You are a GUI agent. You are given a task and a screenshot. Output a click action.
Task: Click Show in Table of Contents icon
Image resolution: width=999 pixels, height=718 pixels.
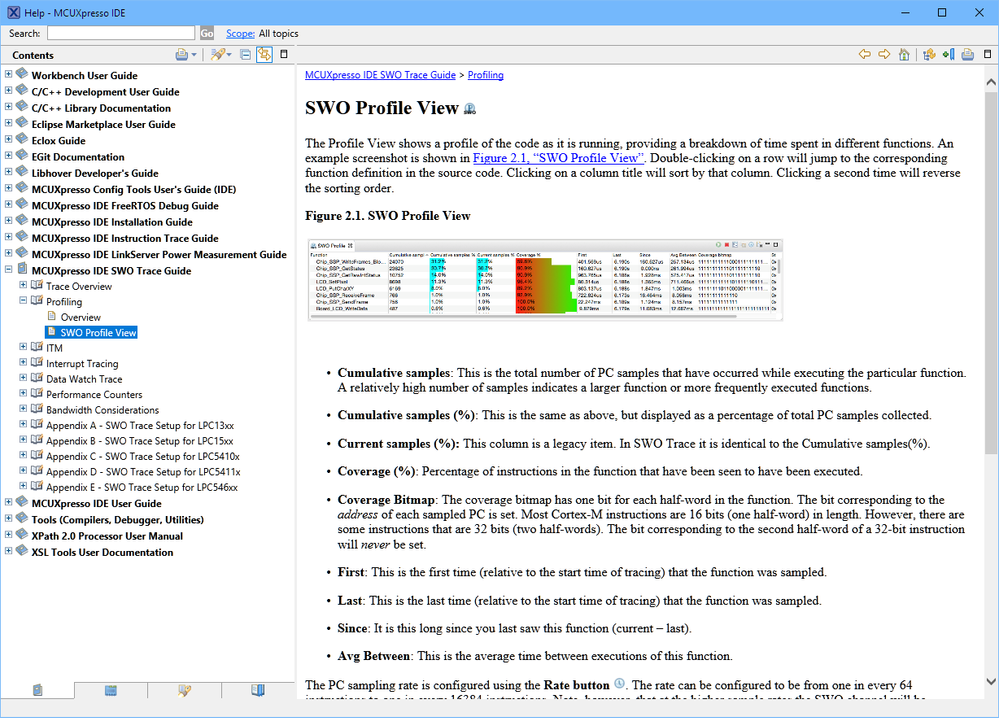coord(930,54)
